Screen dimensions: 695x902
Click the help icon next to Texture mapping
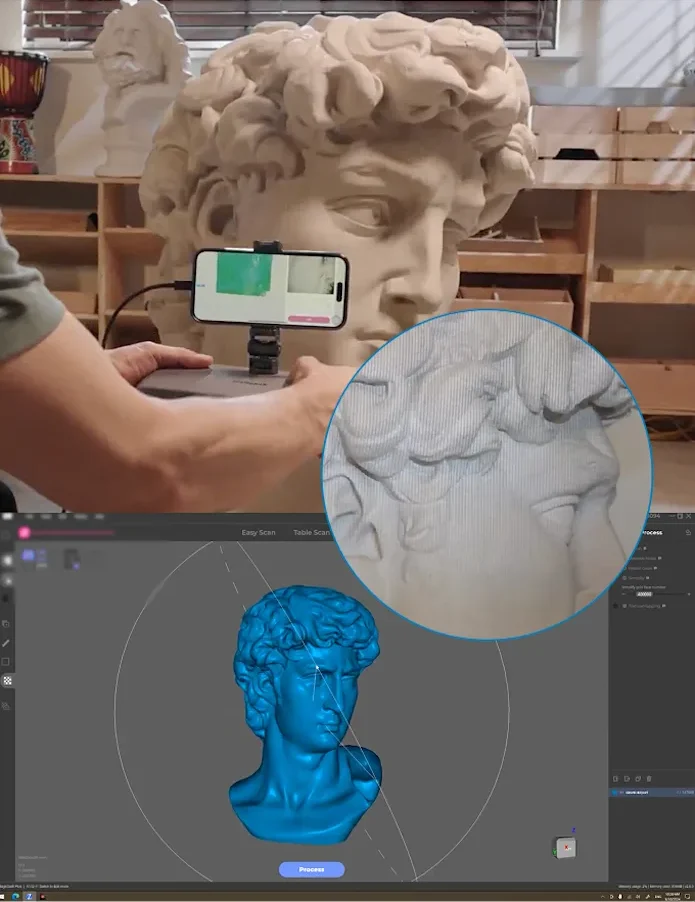pyautogui.click(x=664, y=606)
